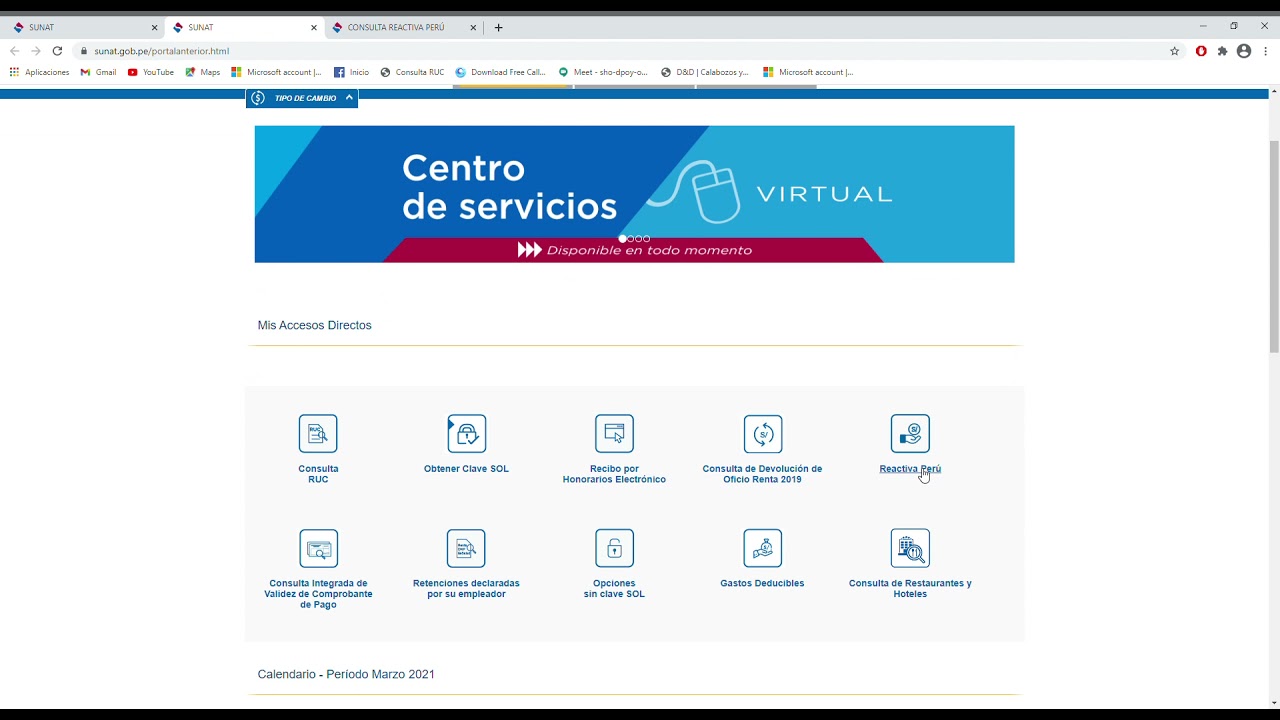This screenshot has height=720, width=1280.
Task: Open the Maps bookmark
Action: pyautogui.click(x=202, y=72)
